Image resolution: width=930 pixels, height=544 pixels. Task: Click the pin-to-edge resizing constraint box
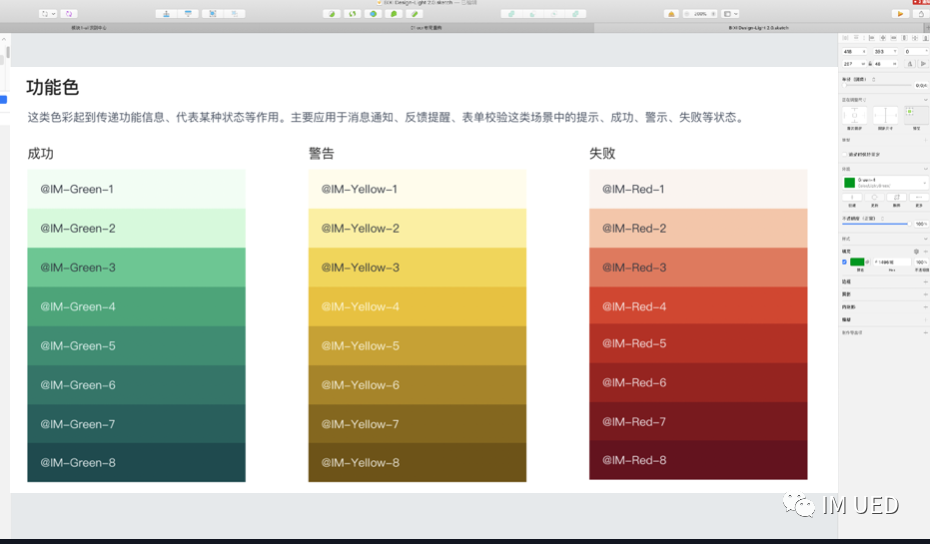(855, 116)
